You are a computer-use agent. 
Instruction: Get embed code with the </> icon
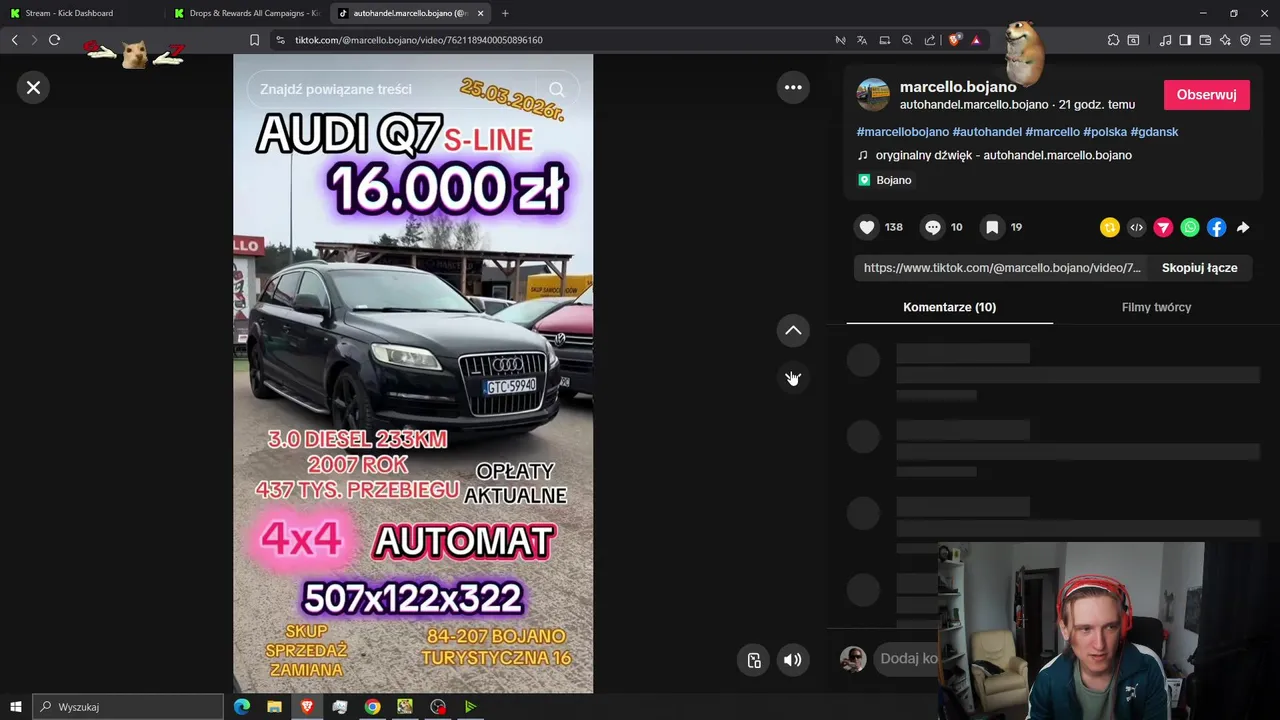click(1136, 227)
